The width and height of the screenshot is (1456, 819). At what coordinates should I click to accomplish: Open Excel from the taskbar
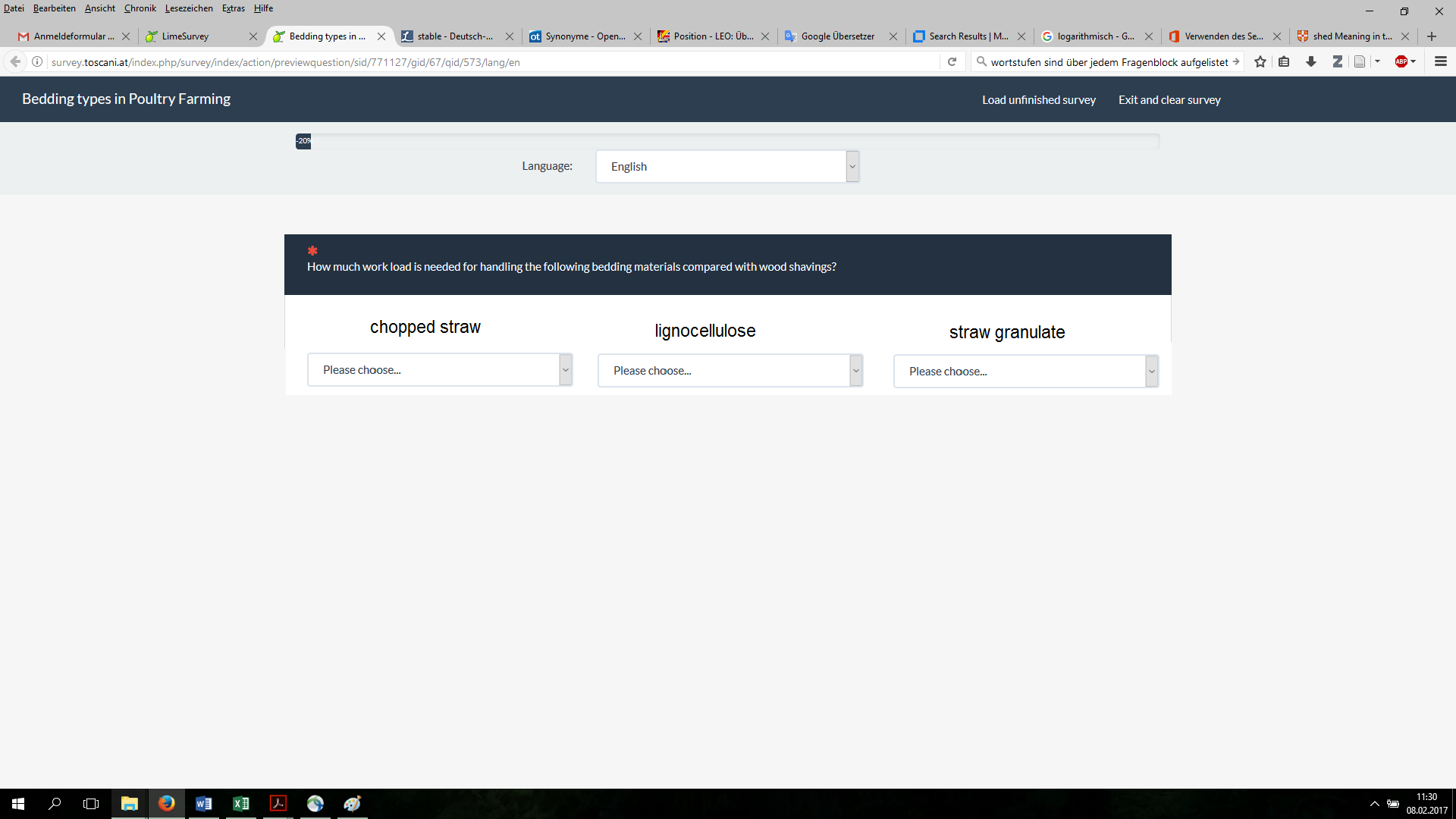click(x=241, y=804)
